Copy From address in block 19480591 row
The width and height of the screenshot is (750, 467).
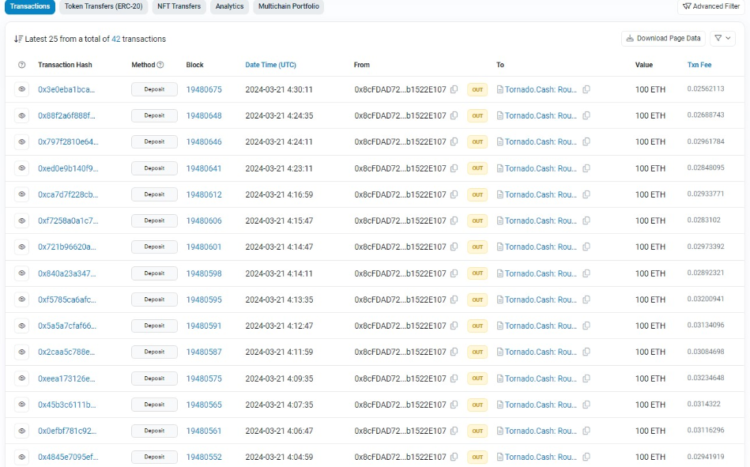tap(454, 325)
